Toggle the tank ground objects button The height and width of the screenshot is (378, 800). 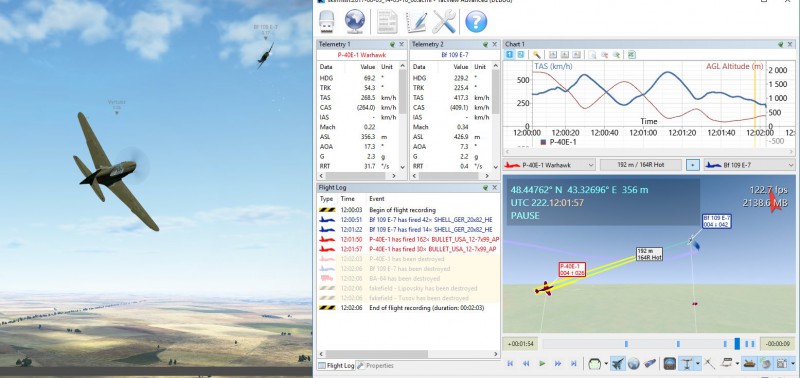coord(748,363)
